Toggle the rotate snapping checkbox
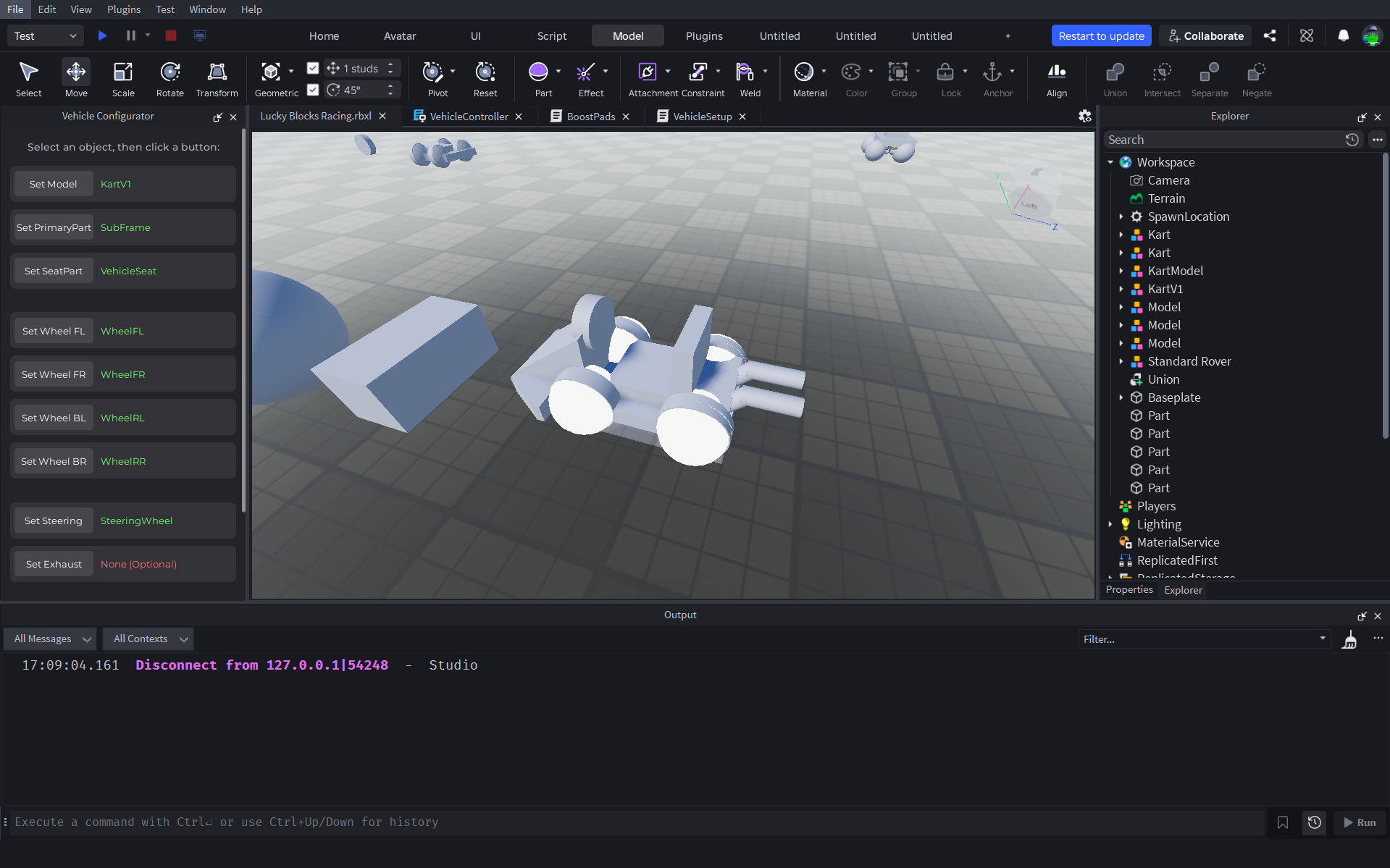The image size is (1390, 868). pyautogui.click(x=313, y=90)
